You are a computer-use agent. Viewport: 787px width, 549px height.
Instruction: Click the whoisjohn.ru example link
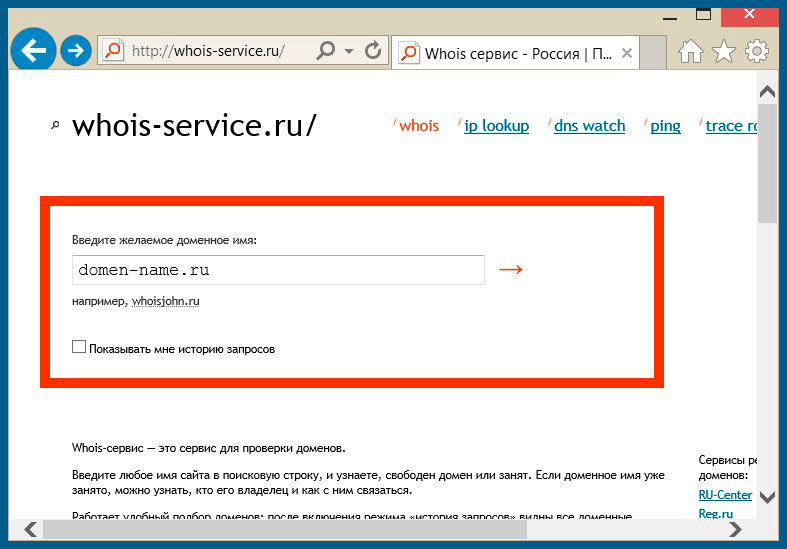pyautogui.click(x=166, y=301)
